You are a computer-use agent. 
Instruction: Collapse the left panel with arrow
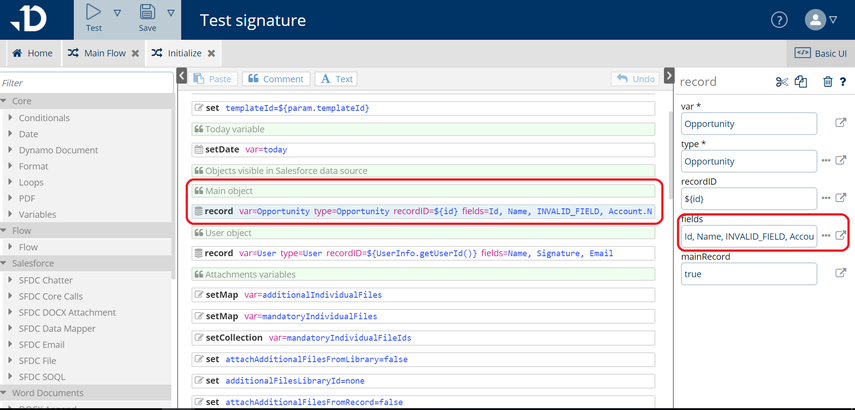click(x=182, y=77)
